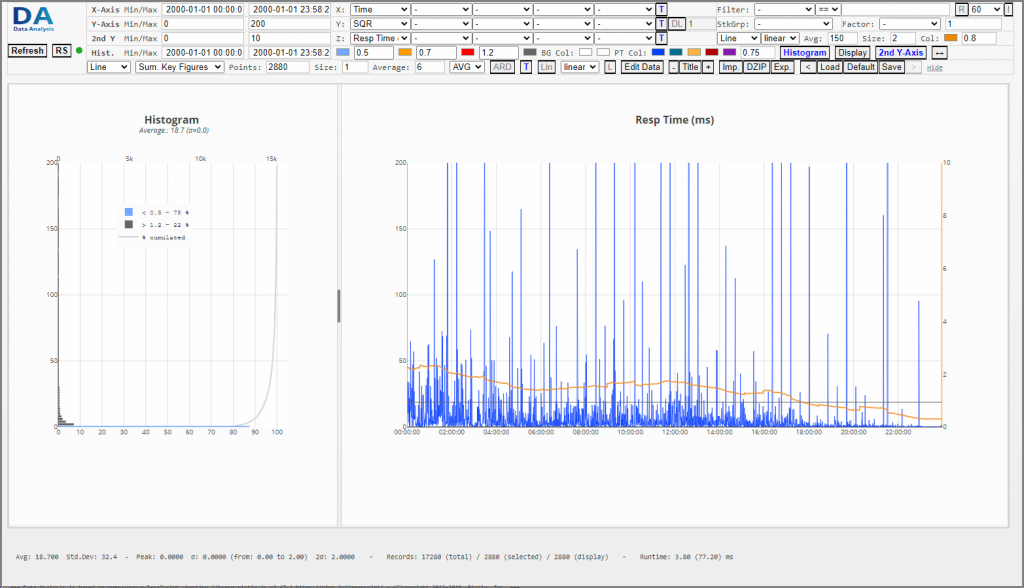Click the DA Data Analysis logo
Screen dimensions: 1024x588
click(33, 19)
